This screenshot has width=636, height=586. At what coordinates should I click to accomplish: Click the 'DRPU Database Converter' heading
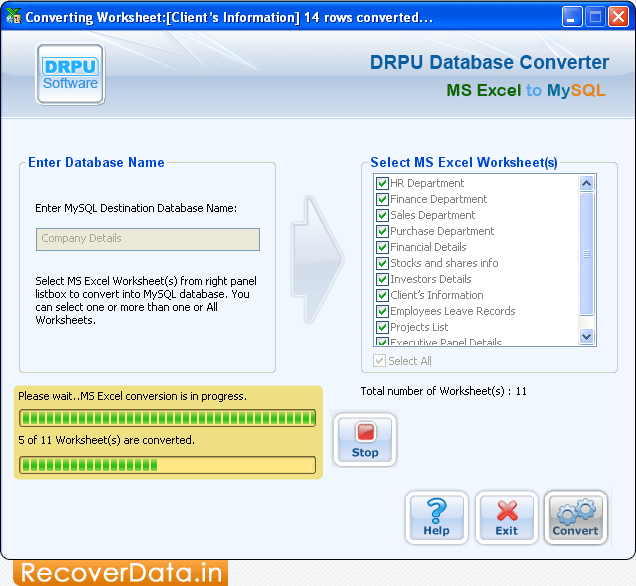pos(489,62)
